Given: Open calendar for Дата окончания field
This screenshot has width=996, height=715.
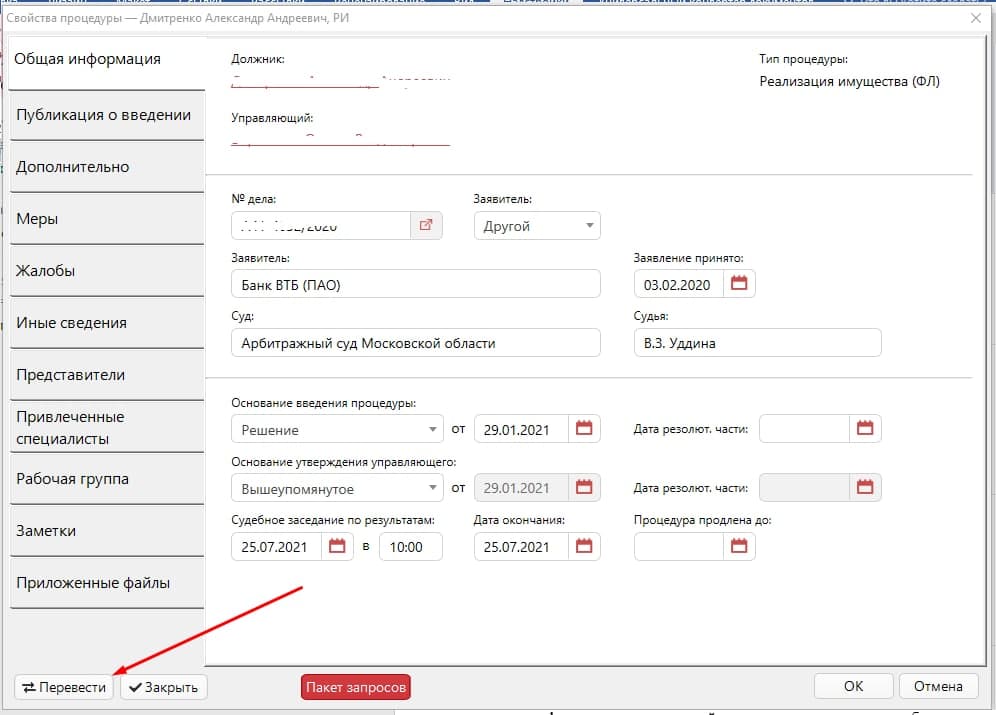Looking at the screenshot, I should point(584,546).
